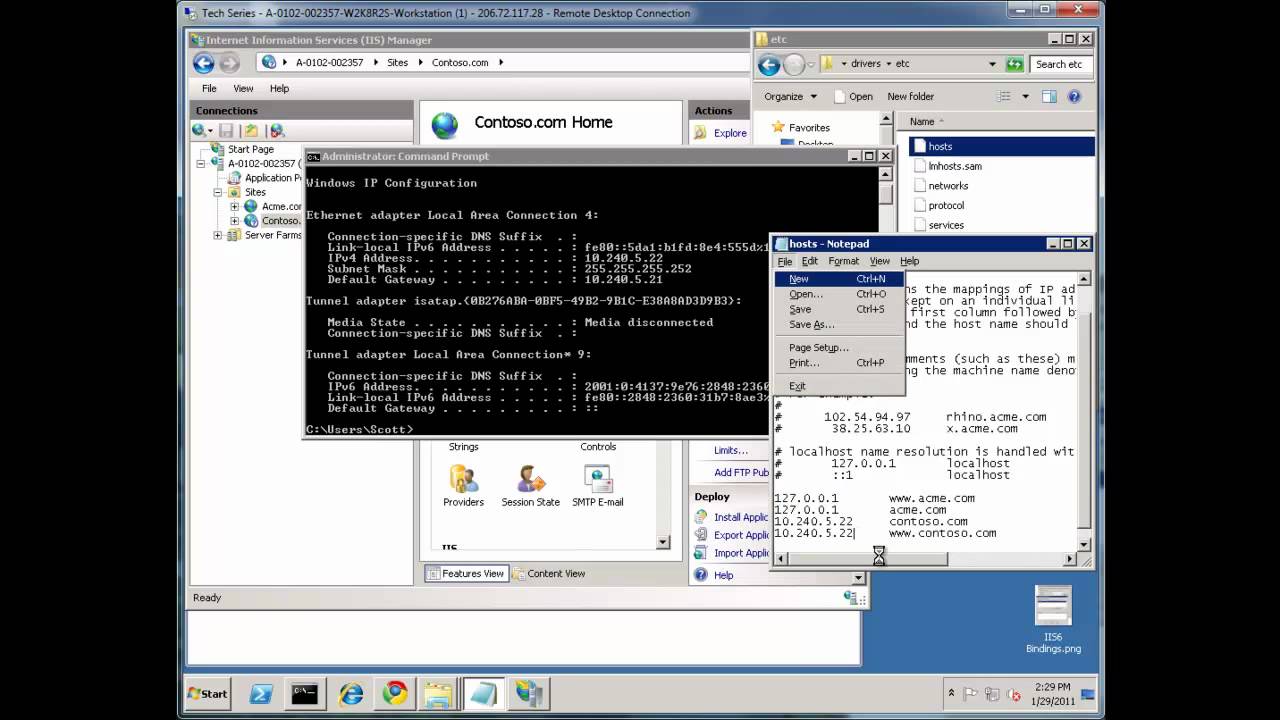
Task: Click the Install Application icon under Deploy
Action: point(701,517)
